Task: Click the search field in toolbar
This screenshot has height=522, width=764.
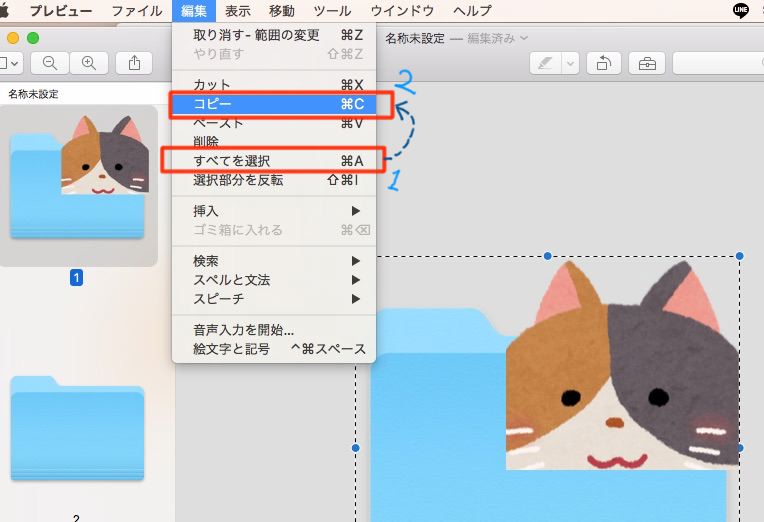Action: pyautogui.click(x=718, y=63)
